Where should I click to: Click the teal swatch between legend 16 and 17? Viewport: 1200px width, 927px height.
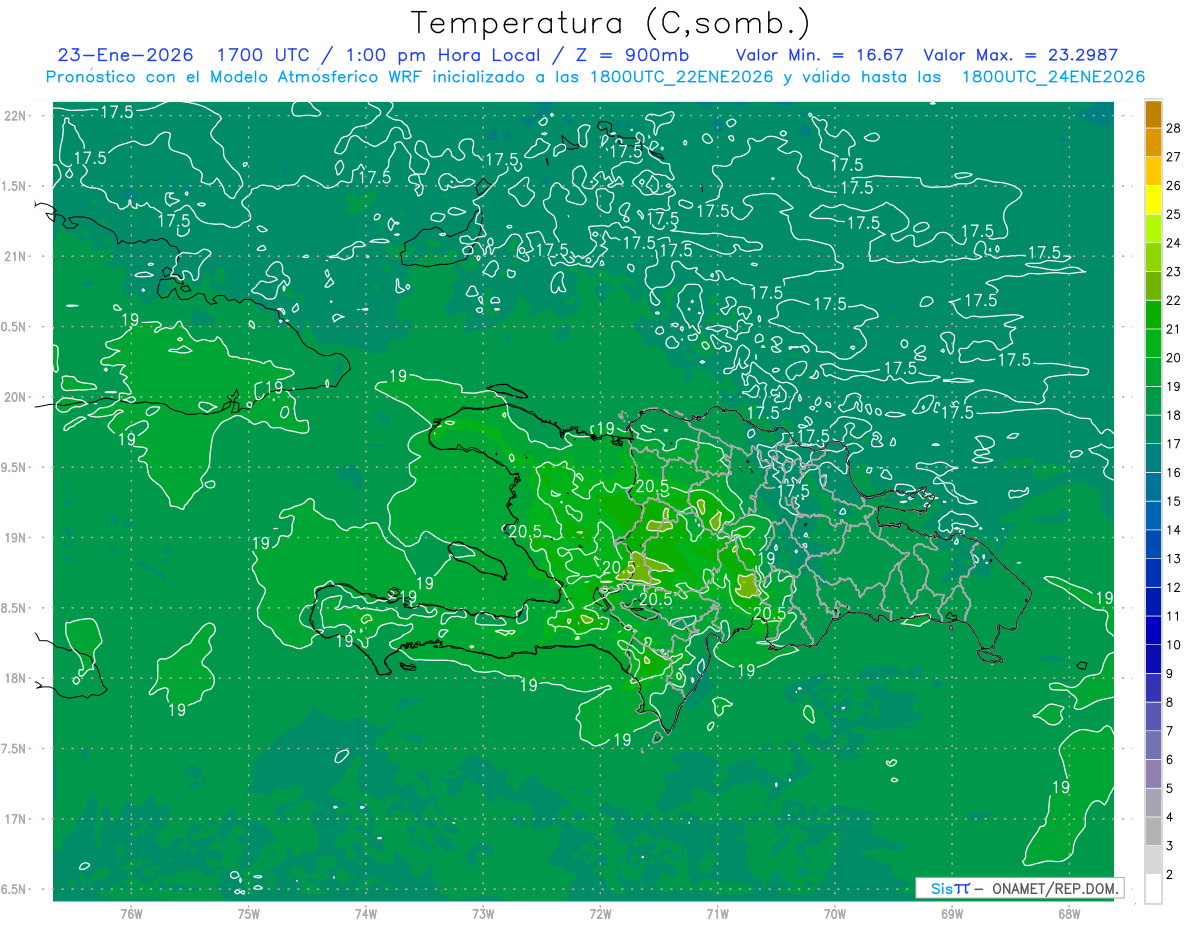[x=1153, y=458]
